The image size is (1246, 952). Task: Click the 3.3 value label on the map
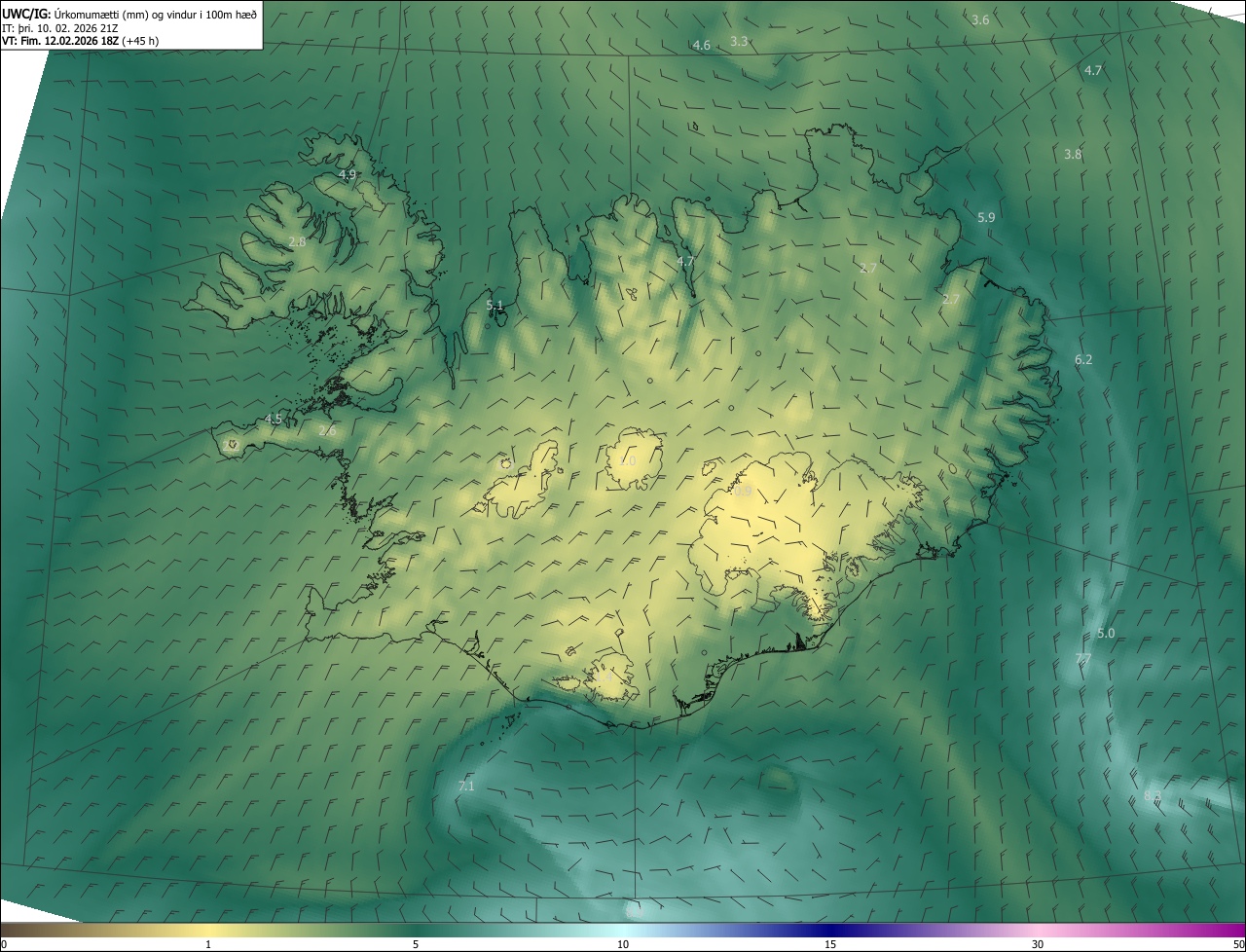739,41
